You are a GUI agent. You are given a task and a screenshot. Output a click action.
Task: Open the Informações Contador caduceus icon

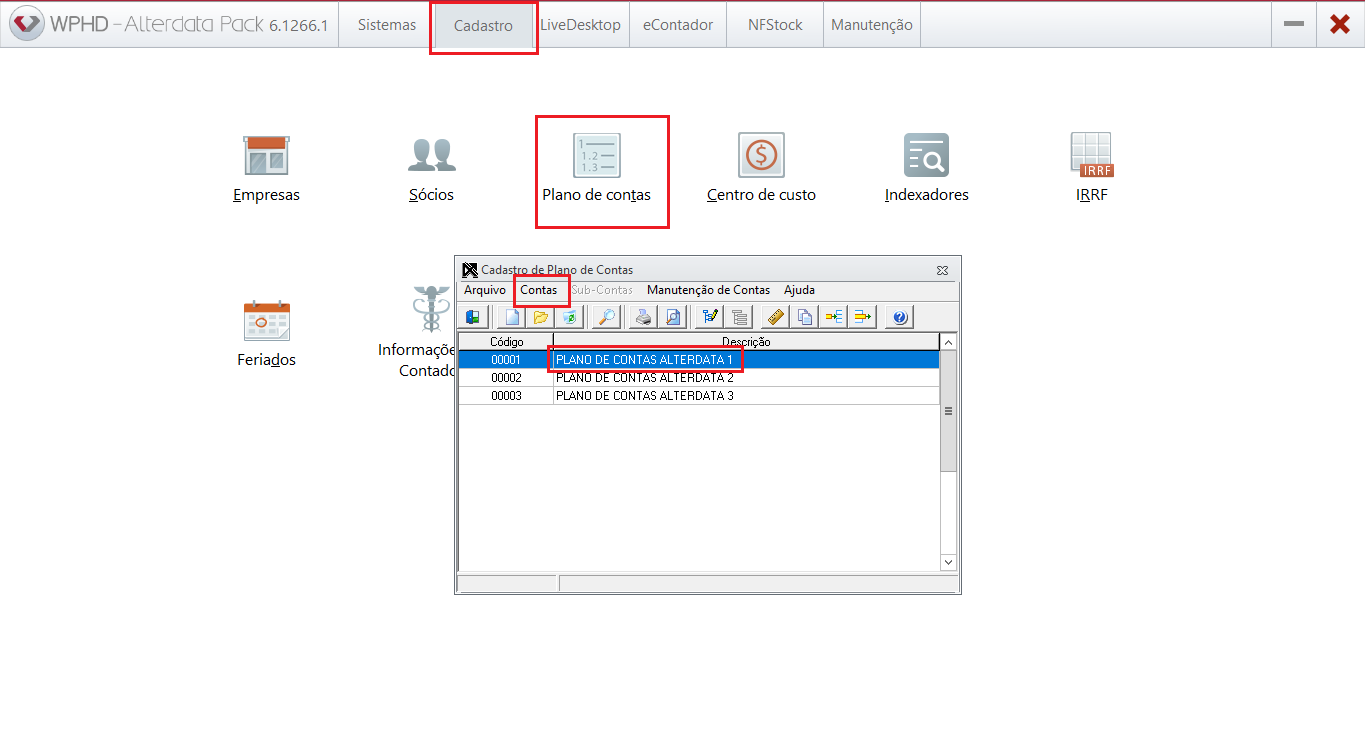point(432,310)
